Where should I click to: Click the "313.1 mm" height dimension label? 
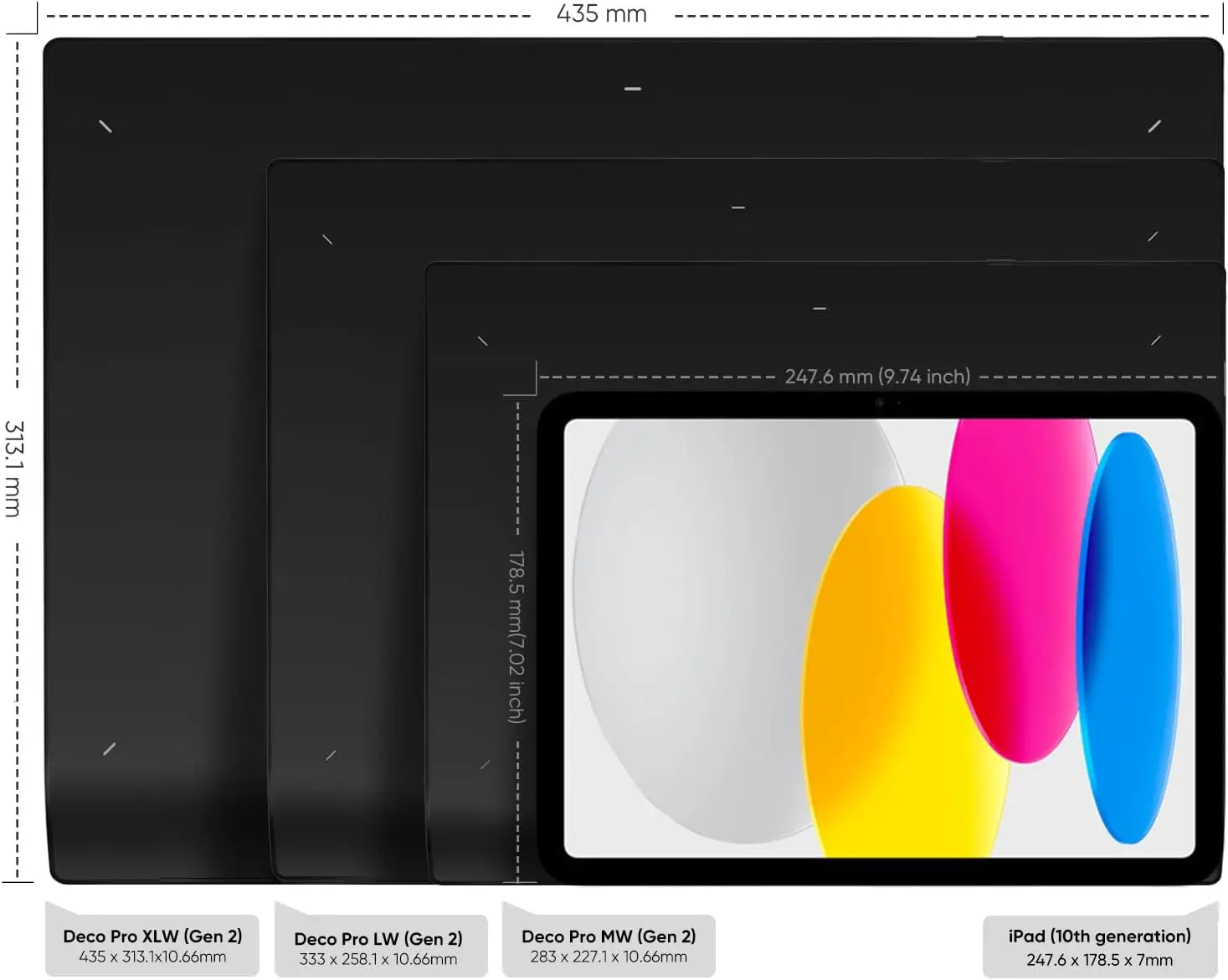(13, 469)
